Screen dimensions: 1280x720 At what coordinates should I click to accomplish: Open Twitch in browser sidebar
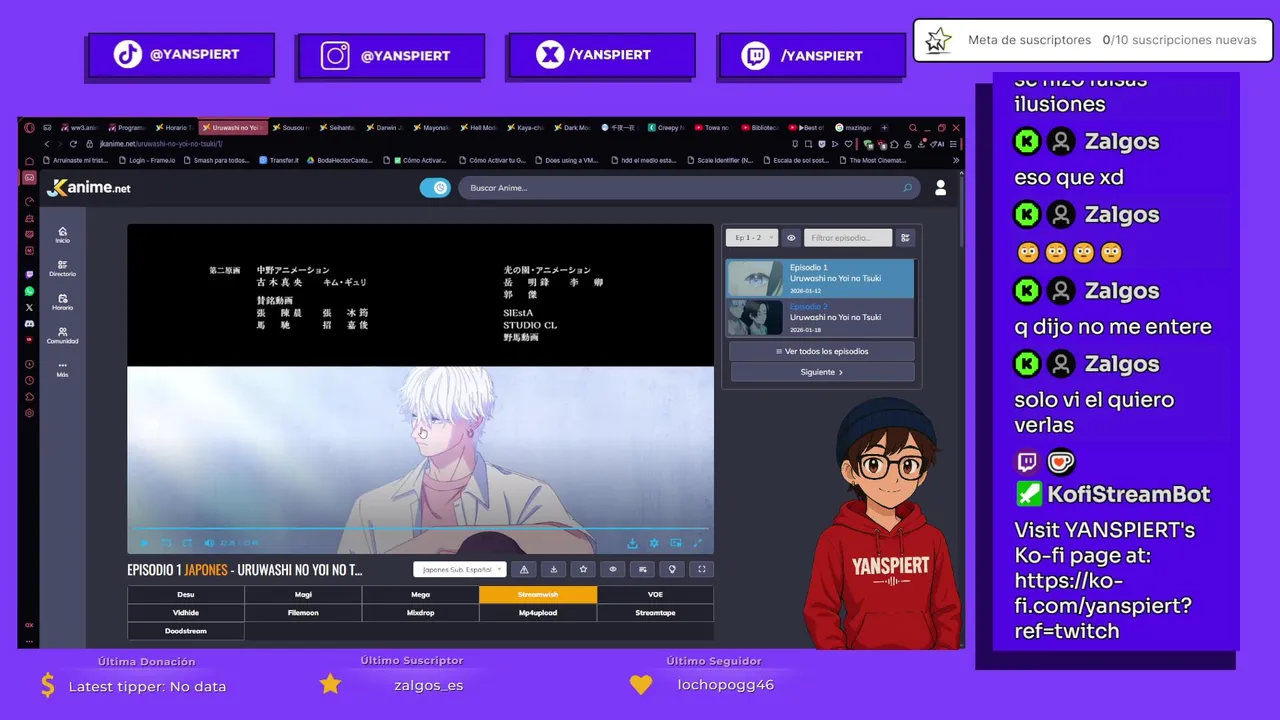(x=29, y=274)
